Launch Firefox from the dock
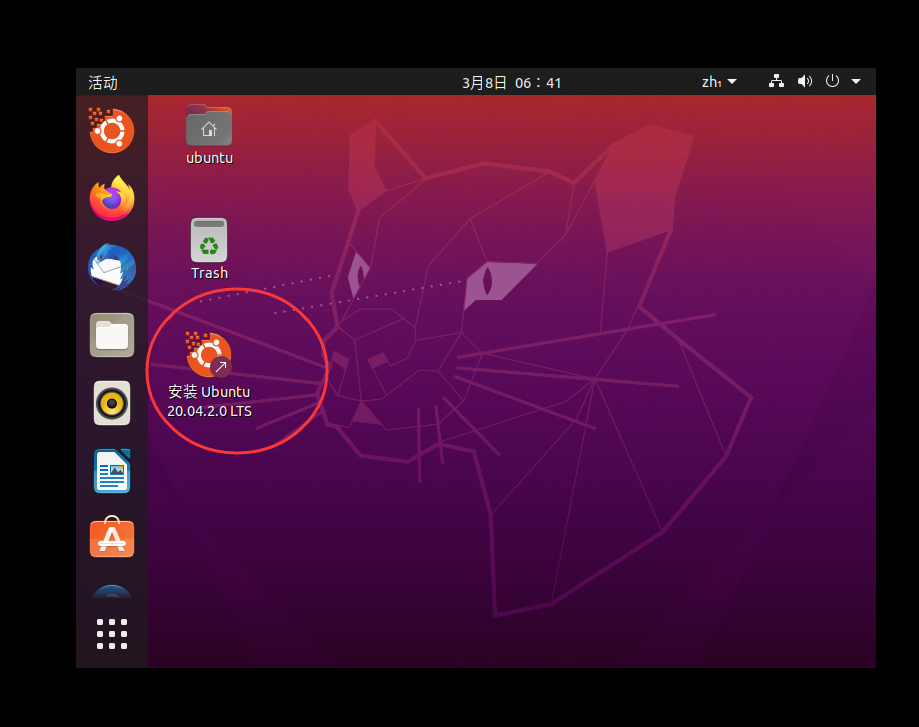The height and width of the screenshot is (727, 919). [112, 198]
